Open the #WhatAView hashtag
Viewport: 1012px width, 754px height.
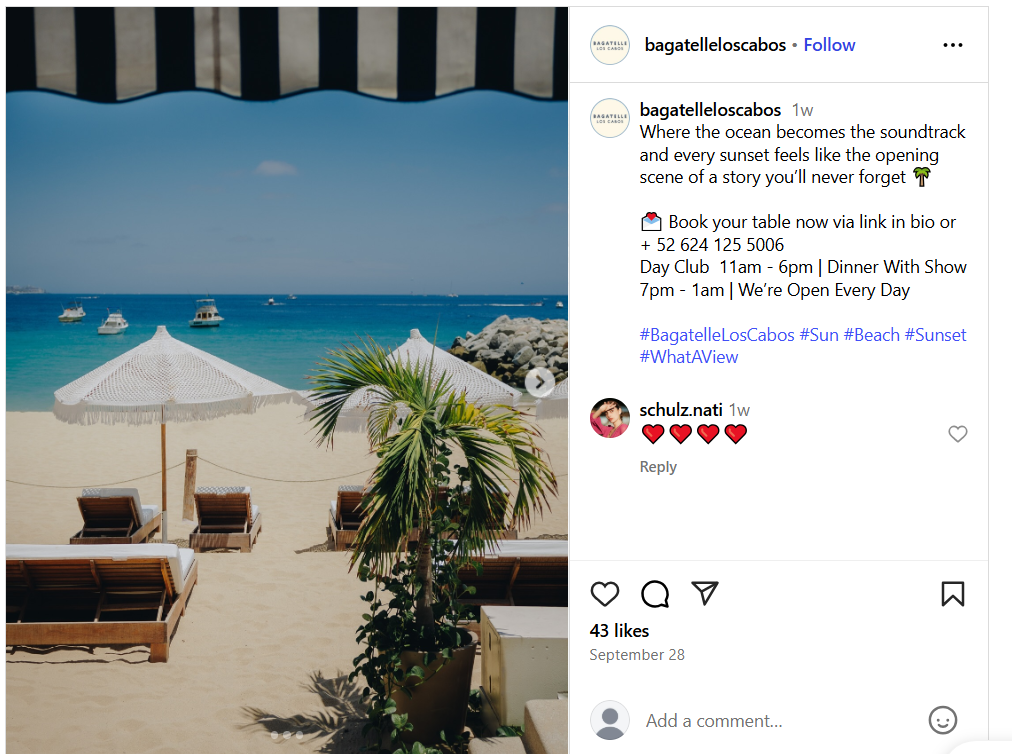689,357
